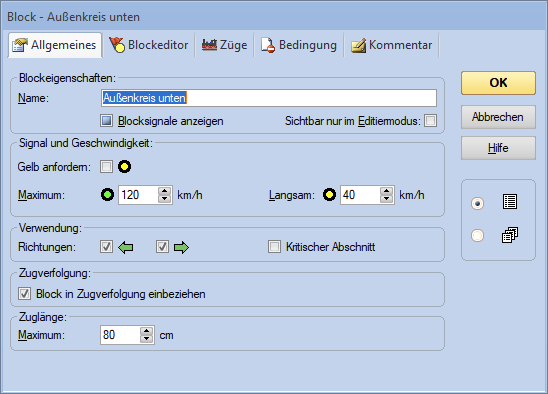Screen dimensions: 548x394
Task: Toggle the Blocksignale anzeigen checkbox
Action: (x=106, y=121)
